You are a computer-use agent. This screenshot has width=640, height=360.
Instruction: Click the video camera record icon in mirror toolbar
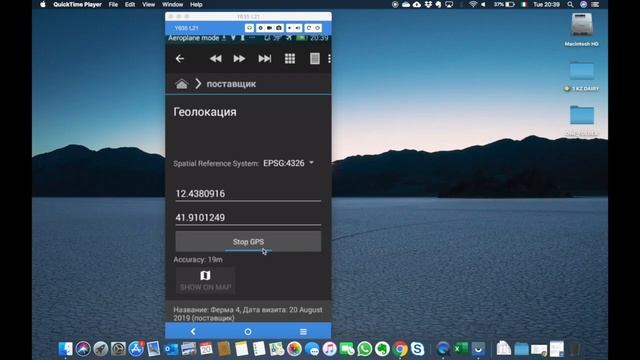coord(269,28)
